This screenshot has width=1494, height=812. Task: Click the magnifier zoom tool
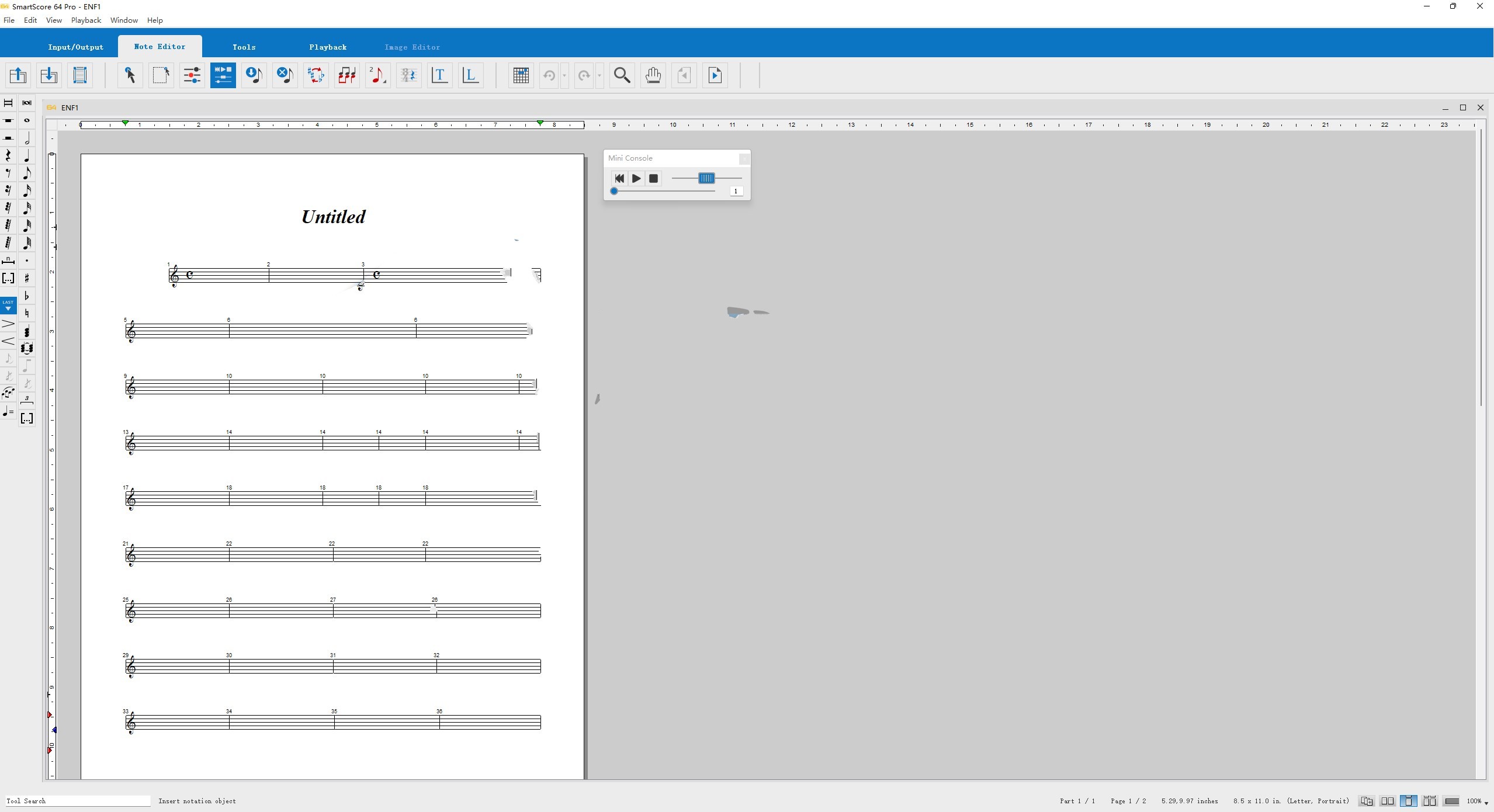click(622, 75)
